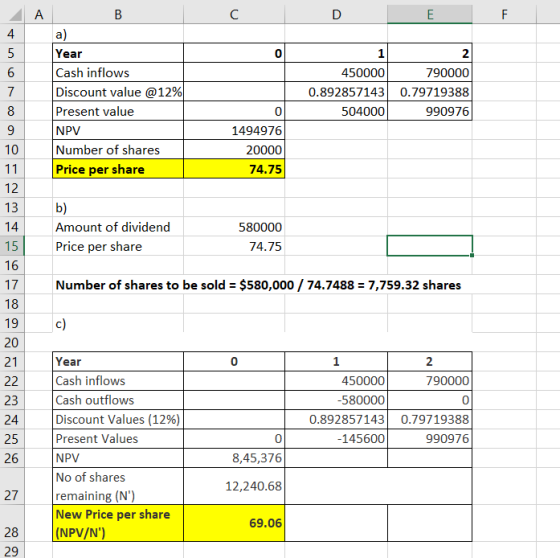Click 'Discount Values (12%)' cell
560x558 pixels.
(118, 419)
